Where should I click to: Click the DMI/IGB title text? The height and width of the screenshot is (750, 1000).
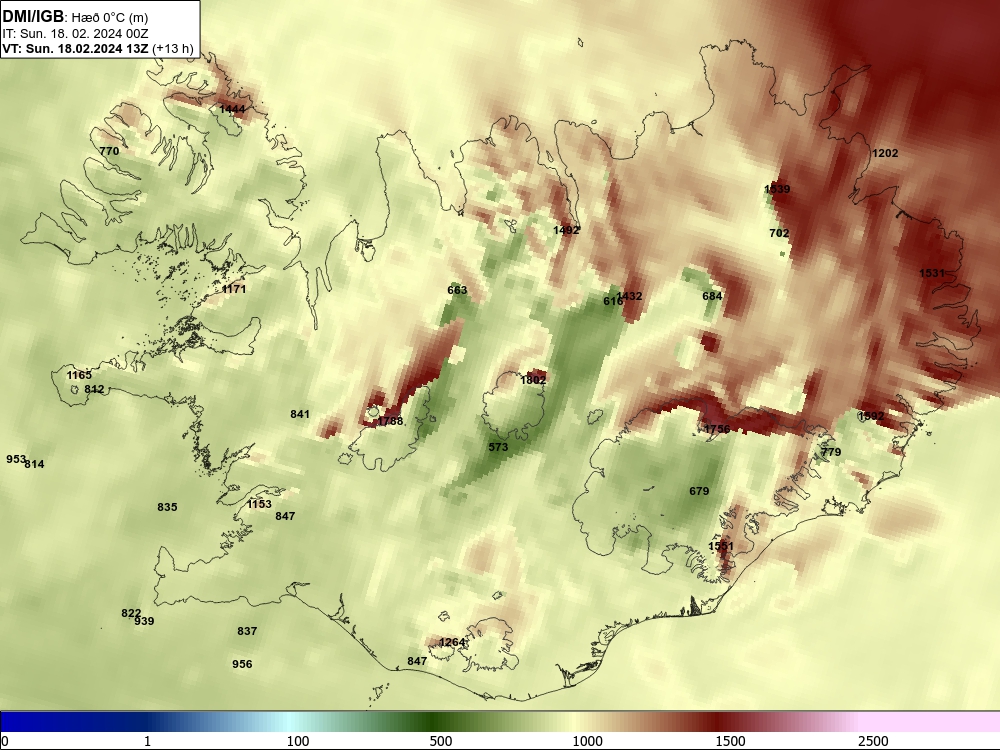coord(33,17)
